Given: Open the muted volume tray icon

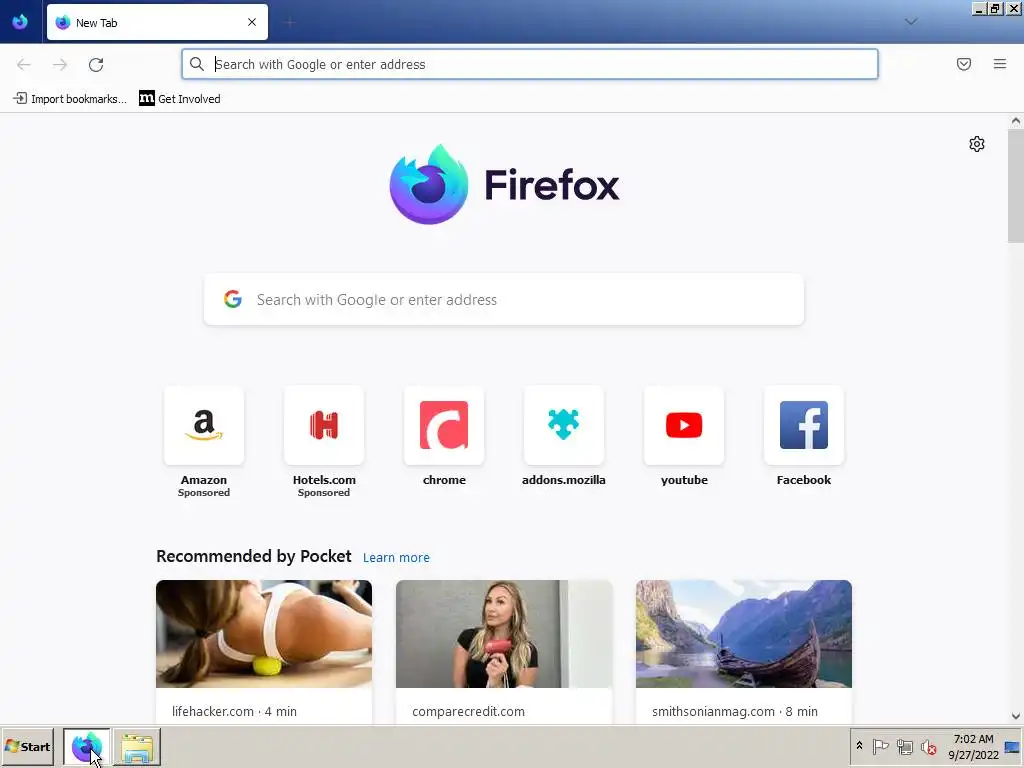Looking at the screenshot, I should click(928, 746).
